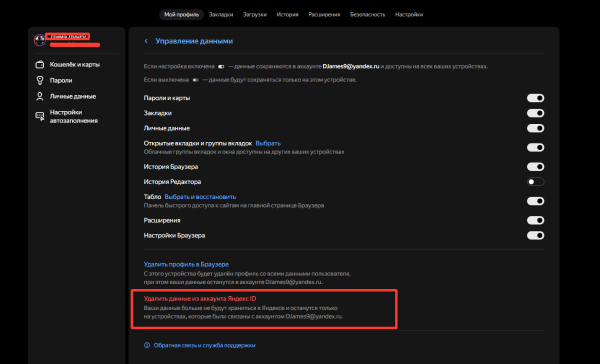Image resolution: width=600 pixels, height=364 pixels.
Task: Click the info icon beside Обратная связь
Action: [147, 345]
